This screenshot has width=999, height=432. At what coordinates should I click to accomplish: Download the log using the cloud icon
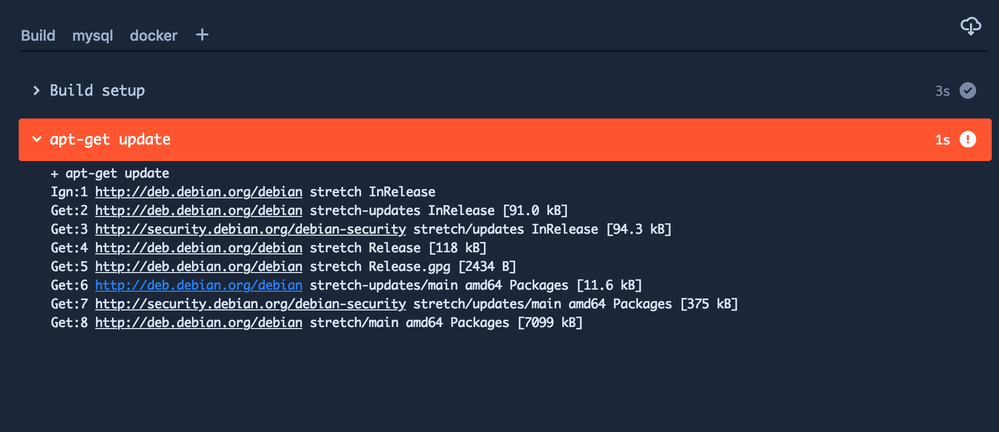click(x=970, y=26)
